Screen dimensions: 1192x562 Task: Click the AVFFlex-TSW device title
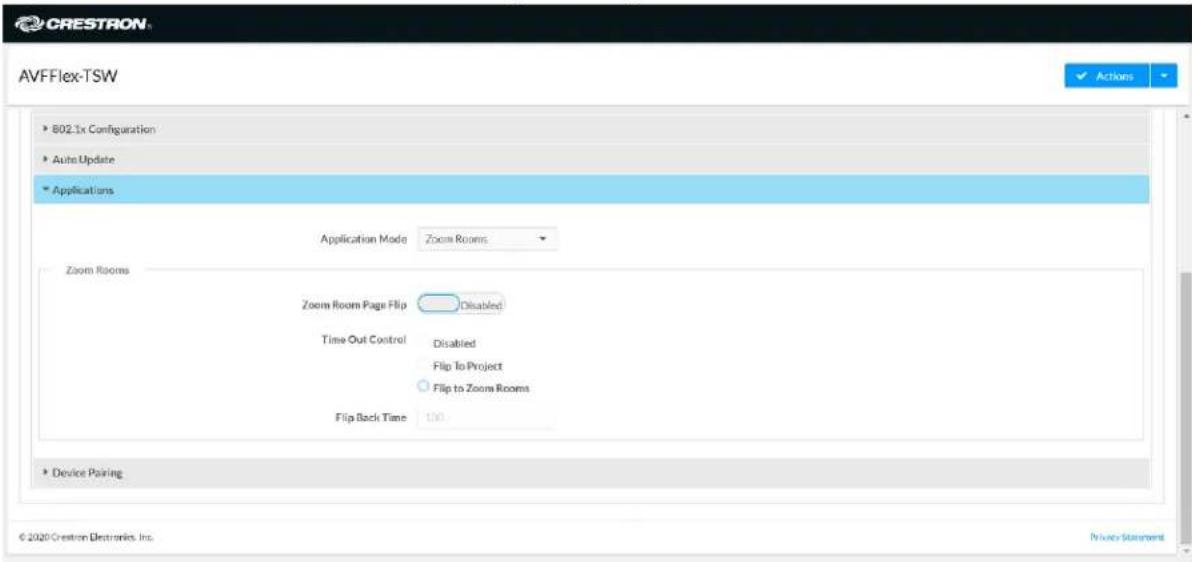click(x=66, y=77)
